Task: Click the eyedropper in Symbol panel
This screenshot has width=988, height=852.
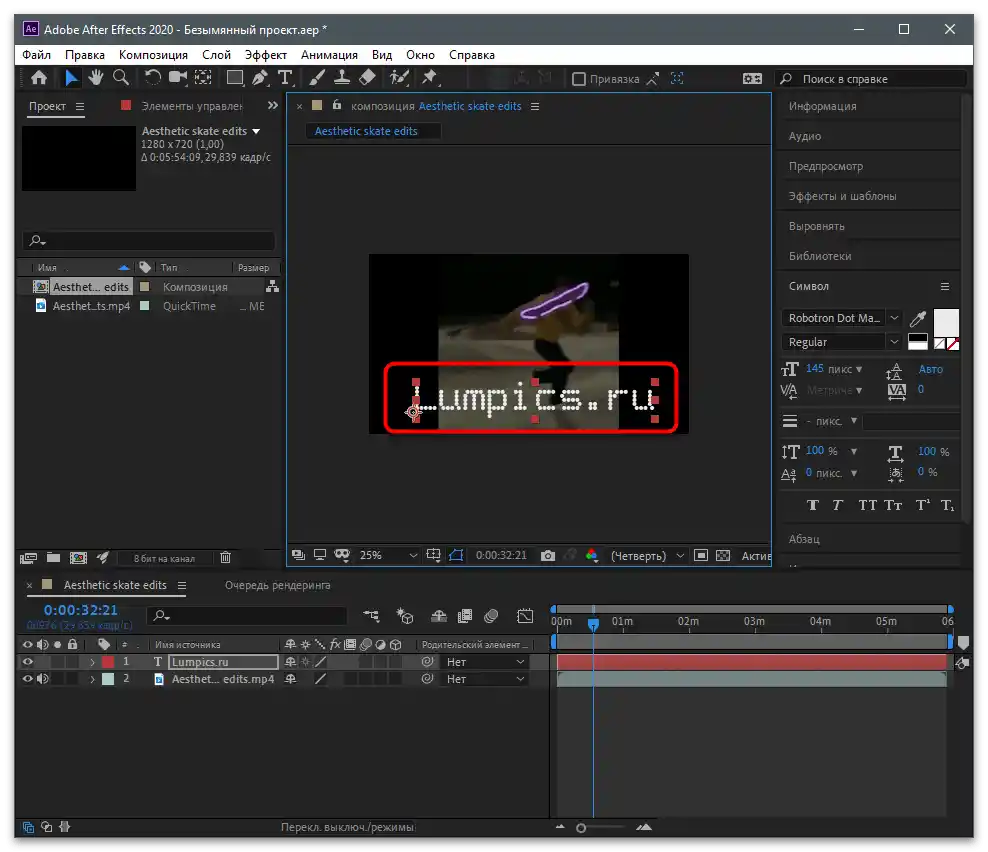Action: pos(918,319)
